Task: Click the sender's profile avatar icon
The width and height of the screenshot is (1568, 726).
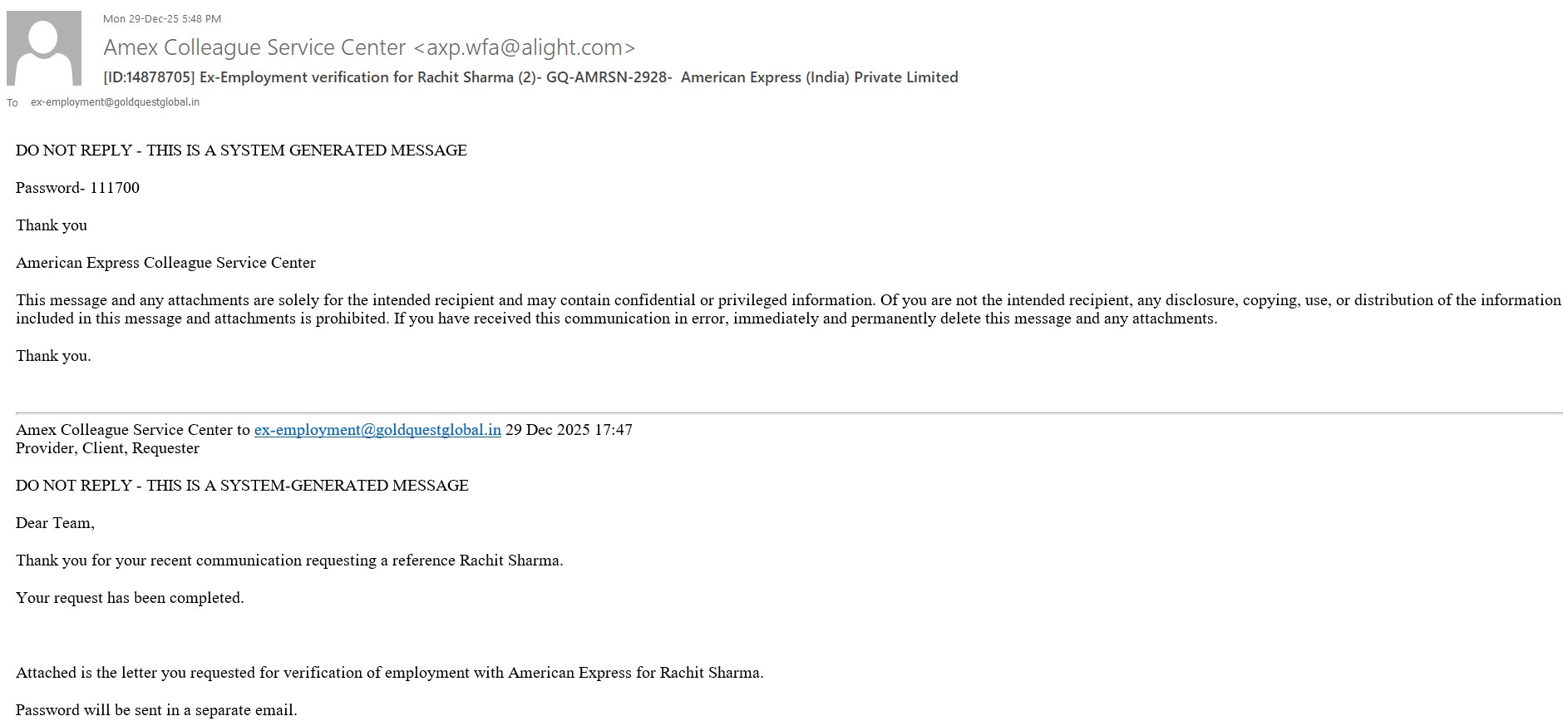Action: click(44, 48)
